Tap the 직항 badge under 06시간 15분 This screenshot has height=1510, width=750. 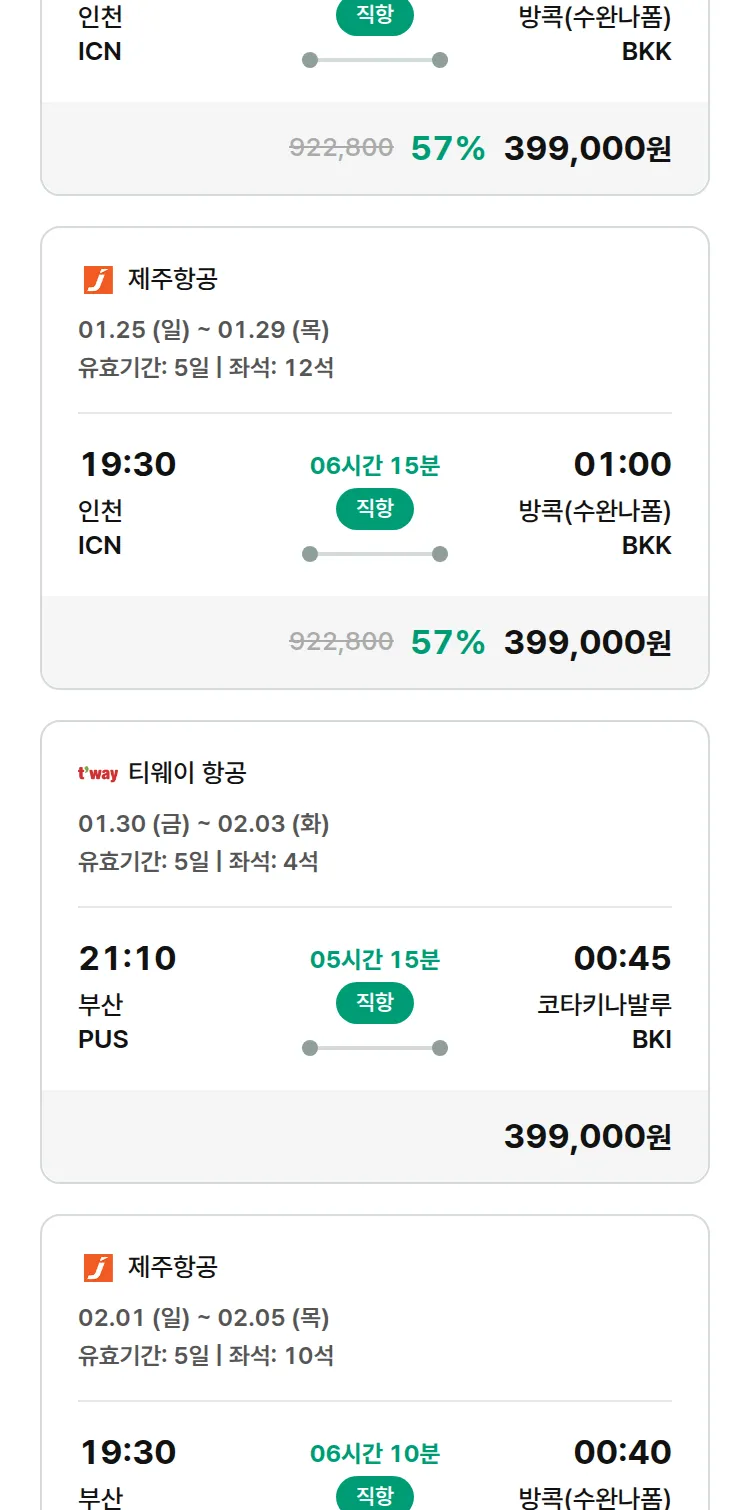(375, 509)
